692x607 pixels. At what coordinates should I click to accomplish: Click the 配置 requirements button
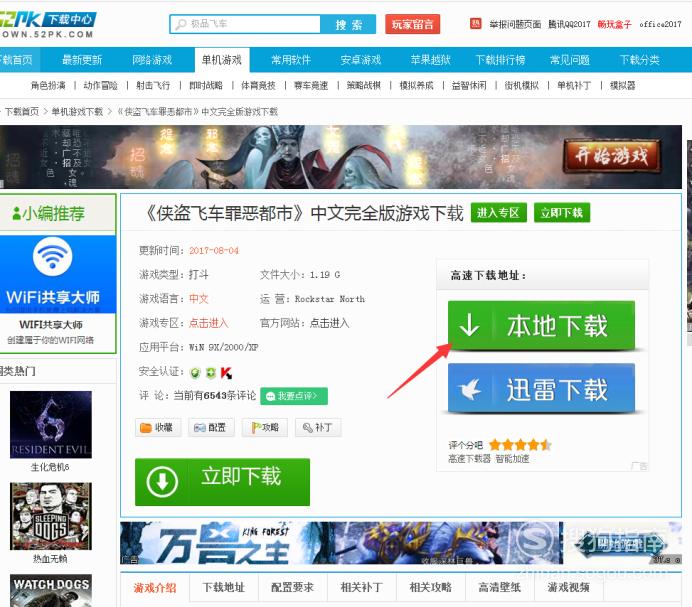(211, 427)
